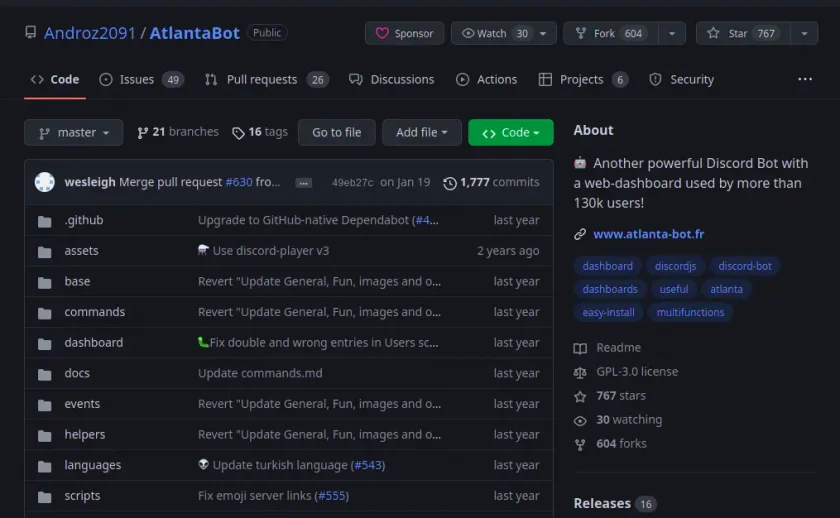The height and width of the screenshot is (518, 840).
Task: Click the folder icon for commands
Action: pyautogui.click(x=44, y=313)
